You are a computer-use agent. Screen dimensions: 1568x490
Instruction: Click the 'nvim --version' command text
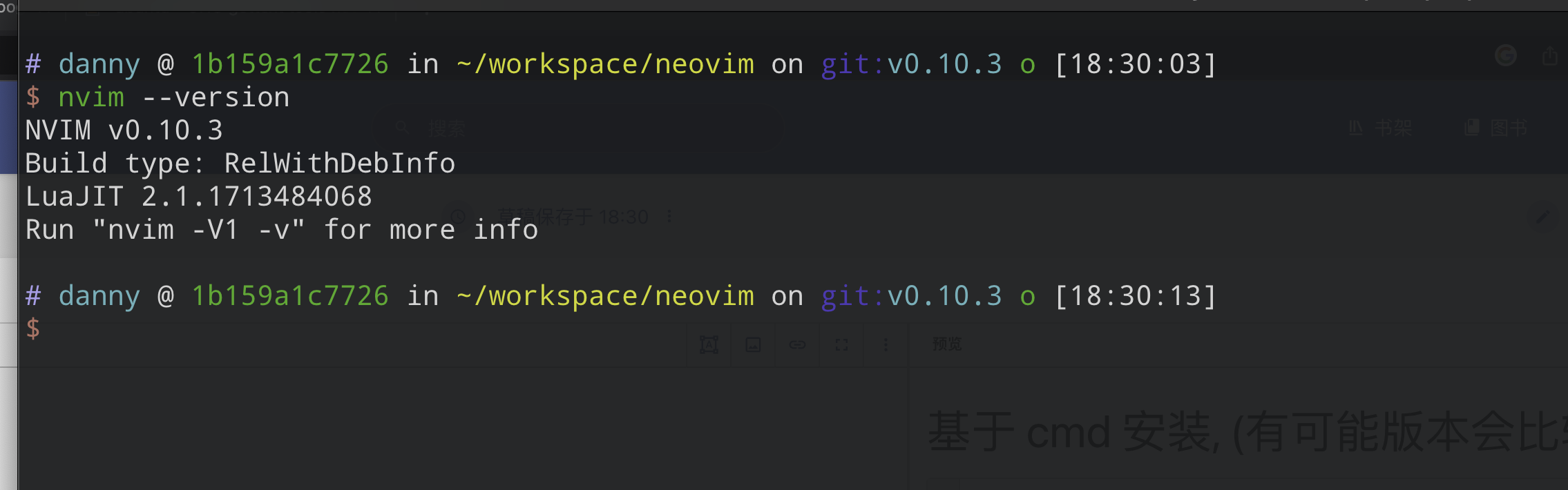click(x=173, y=97)
